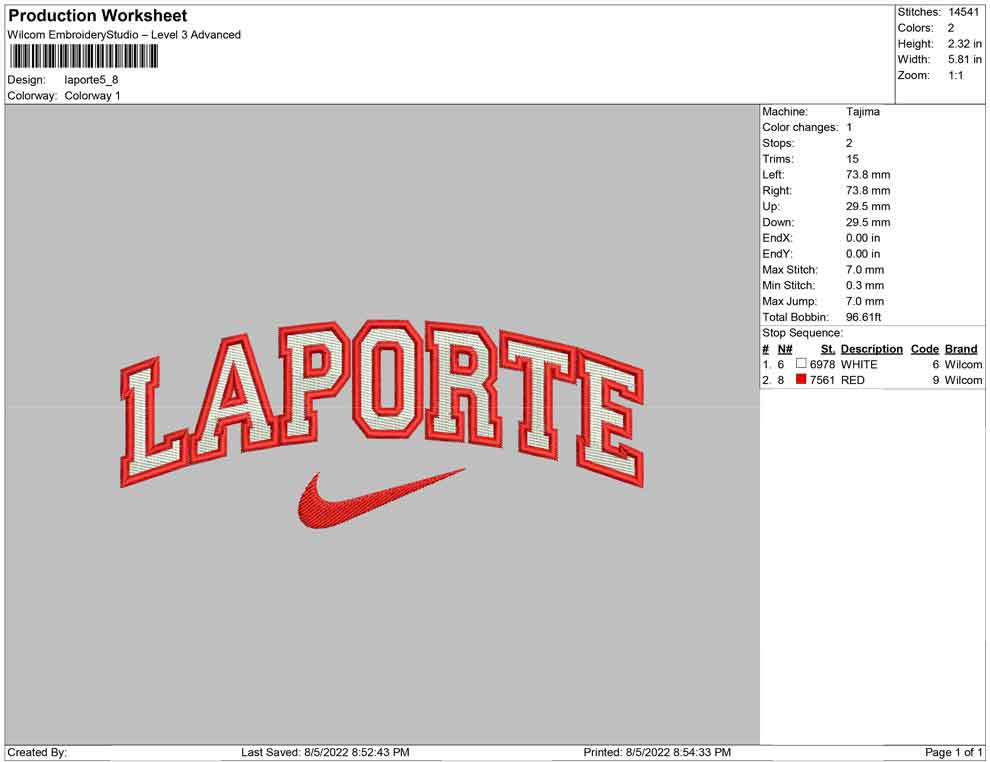This screenshot has height=762, width=990.
Task: Click the stitch count '6978' in WHITE row
Action: point(822,364)
